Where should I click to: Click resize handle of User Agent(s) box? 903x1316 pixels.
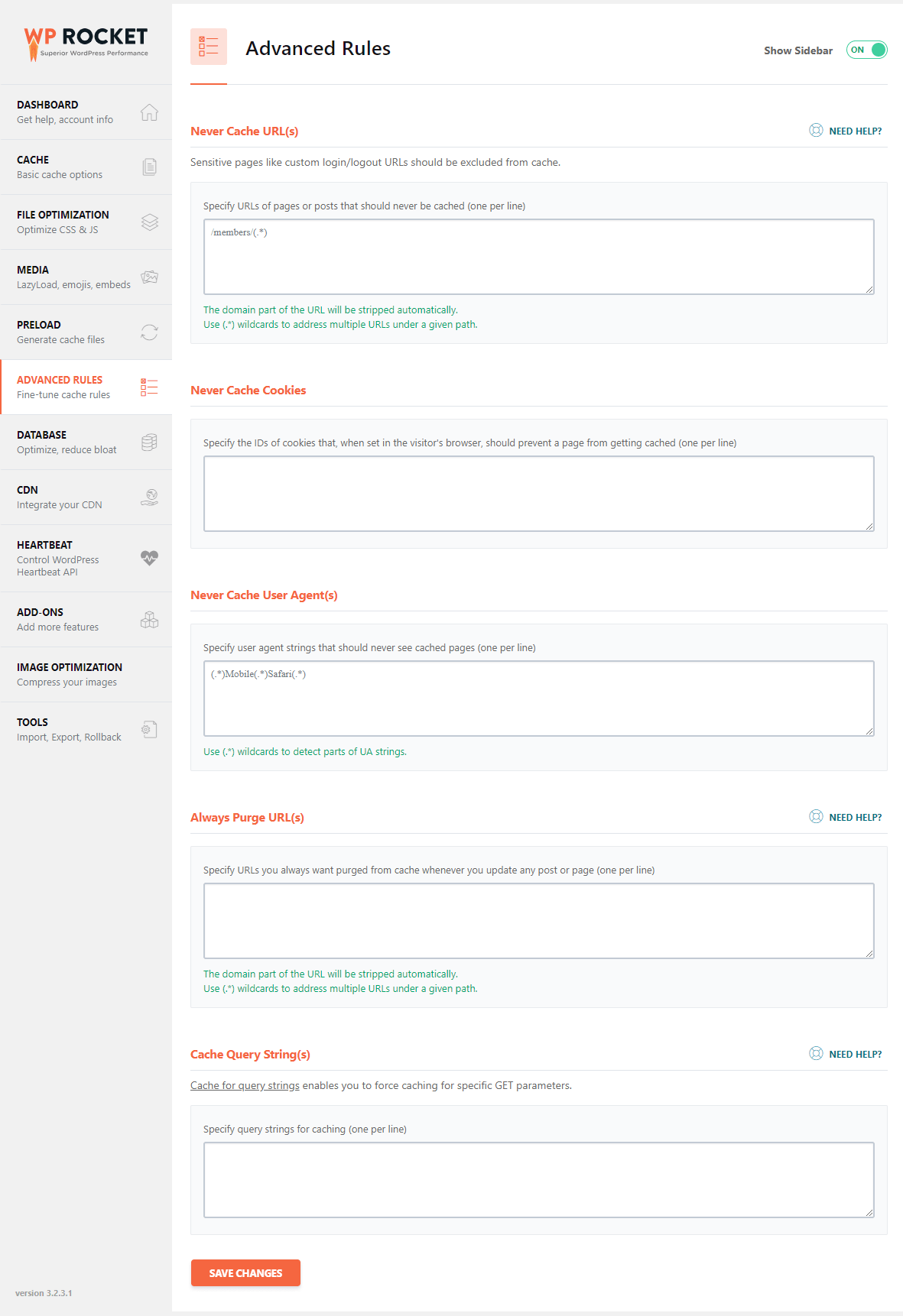click(869, 731)
